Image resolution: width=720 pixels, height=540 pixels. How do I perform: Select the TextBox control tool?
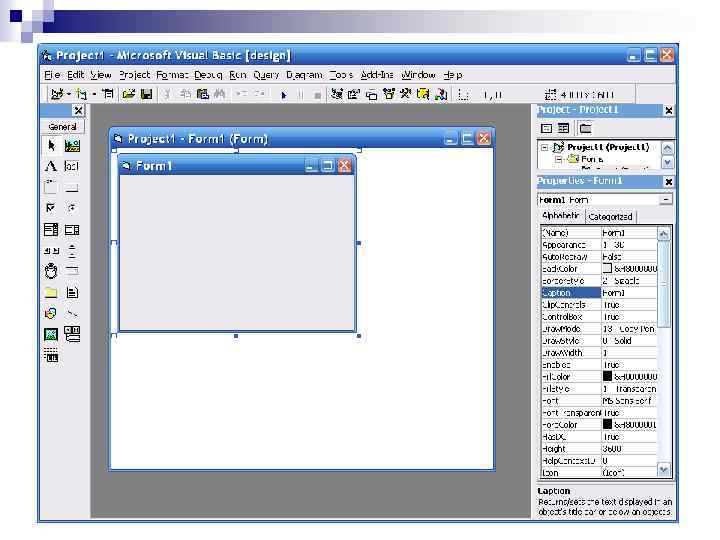point(72,166)
